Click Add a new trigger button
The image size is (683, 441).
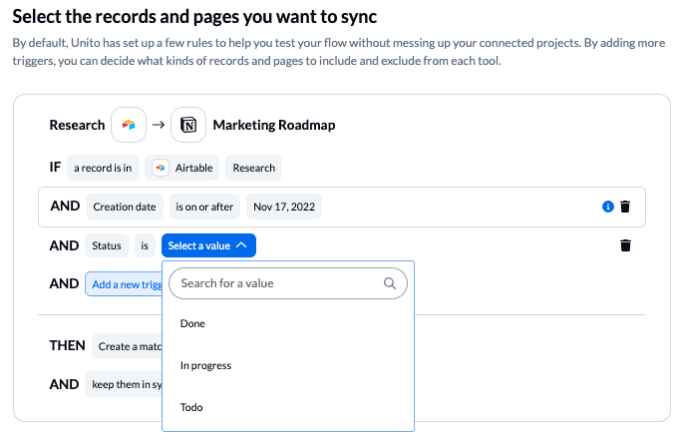click(123, 284)
